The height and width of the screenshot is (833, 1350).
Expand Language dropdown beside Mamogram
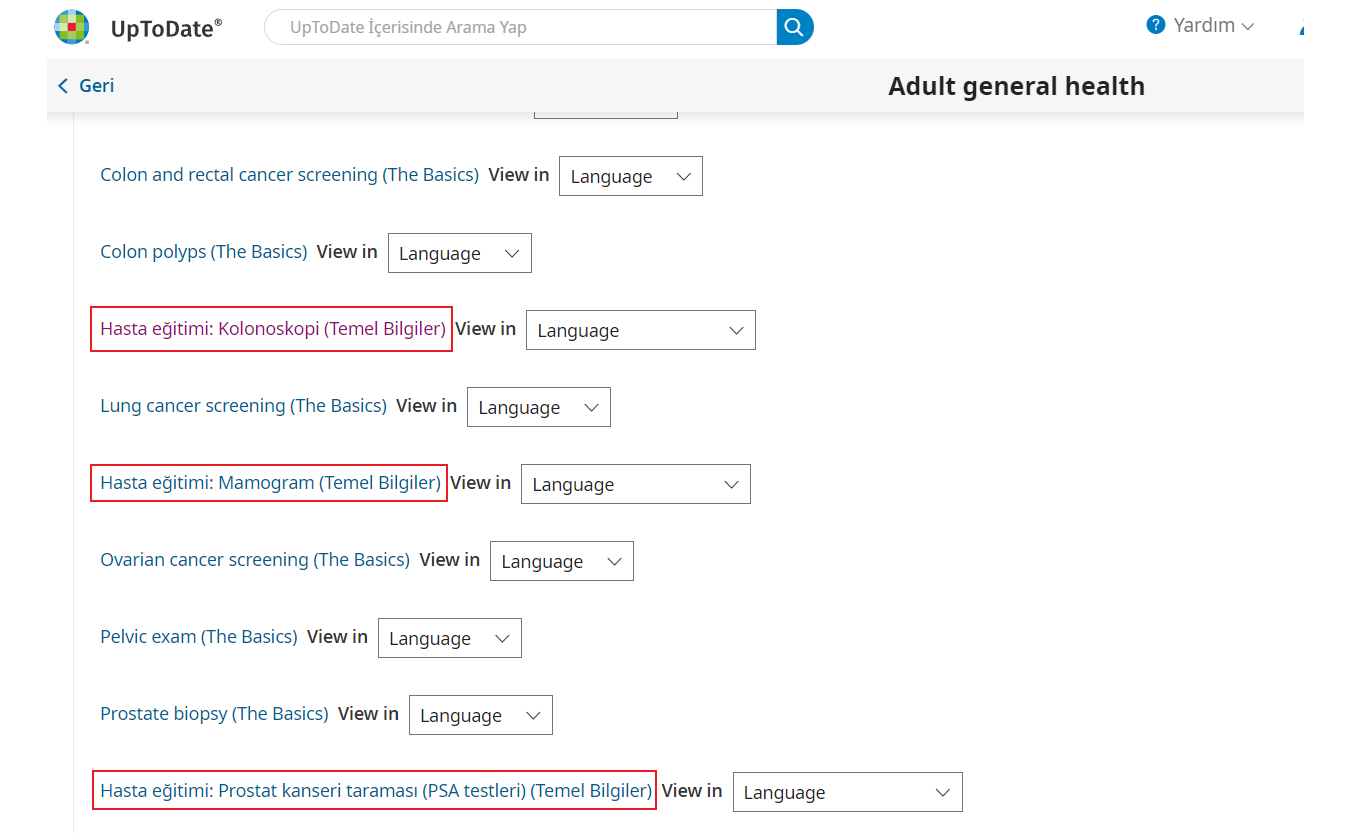click(635, 484)
